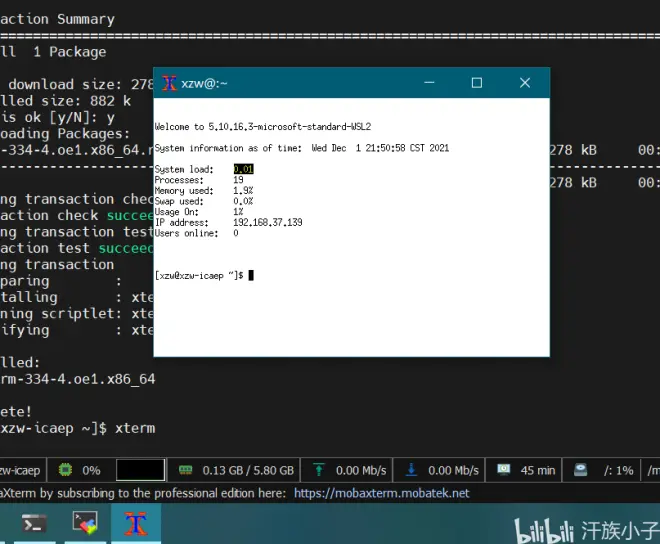This screenshot has width=660, height=544.
Task: Click the RAM memory icon in status bar
Action: [x=186, y=470]
